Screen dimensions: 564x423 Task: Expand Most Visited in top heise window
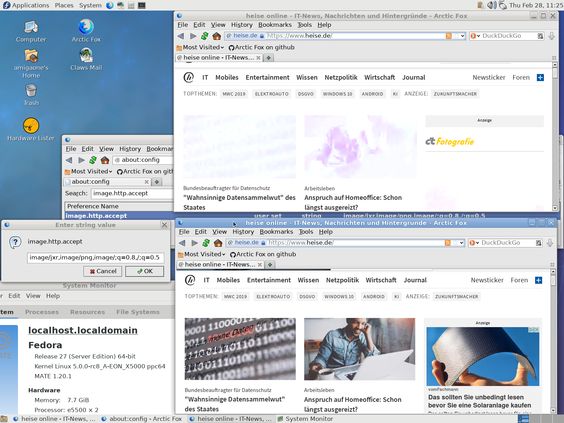click(x=200, y=47)
